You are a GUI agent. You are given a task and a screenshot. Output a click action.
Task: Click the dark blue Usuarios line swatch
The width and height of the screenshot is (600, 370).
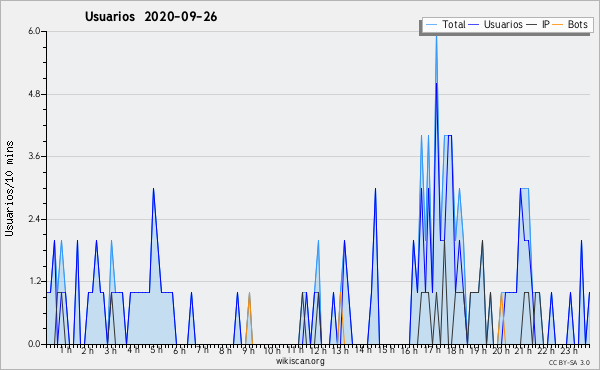474,25
